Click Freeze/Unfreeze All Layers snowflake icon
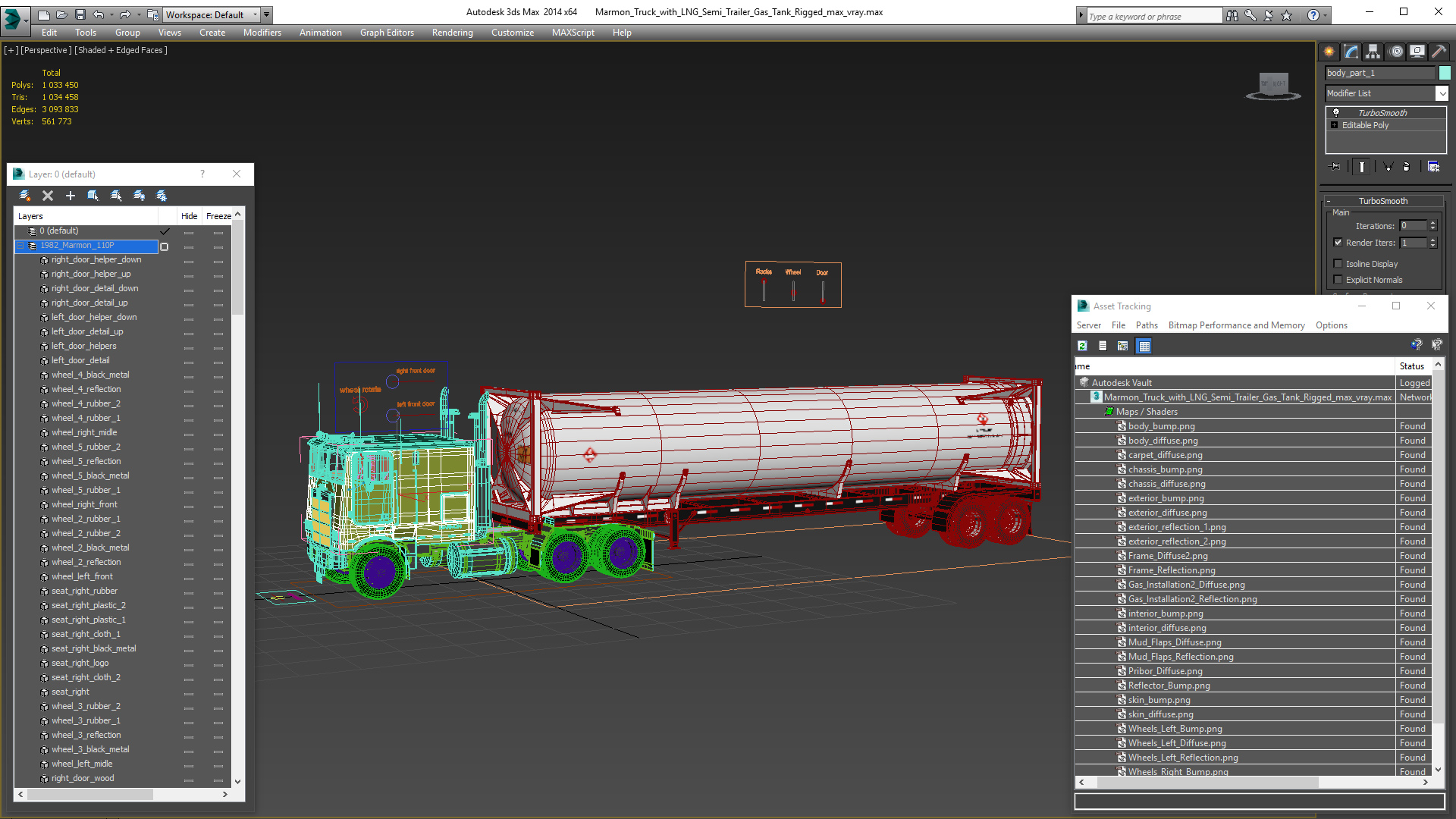Image resolution: width=1456 pixels, height=819 pixels. [x=162, y=196]
